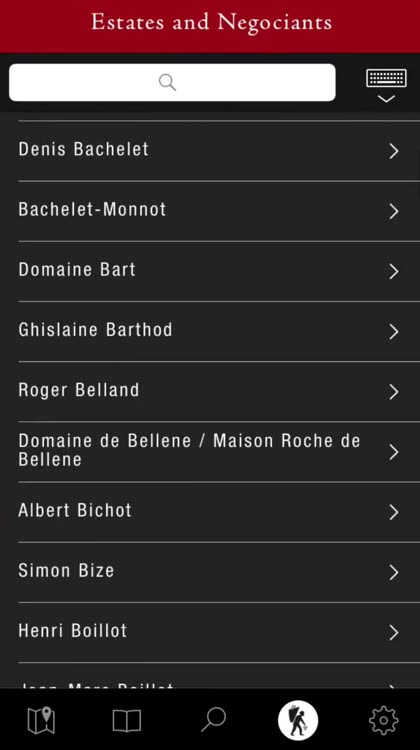
Task: Open the Denis Bachelet entry
Action: 210,151
